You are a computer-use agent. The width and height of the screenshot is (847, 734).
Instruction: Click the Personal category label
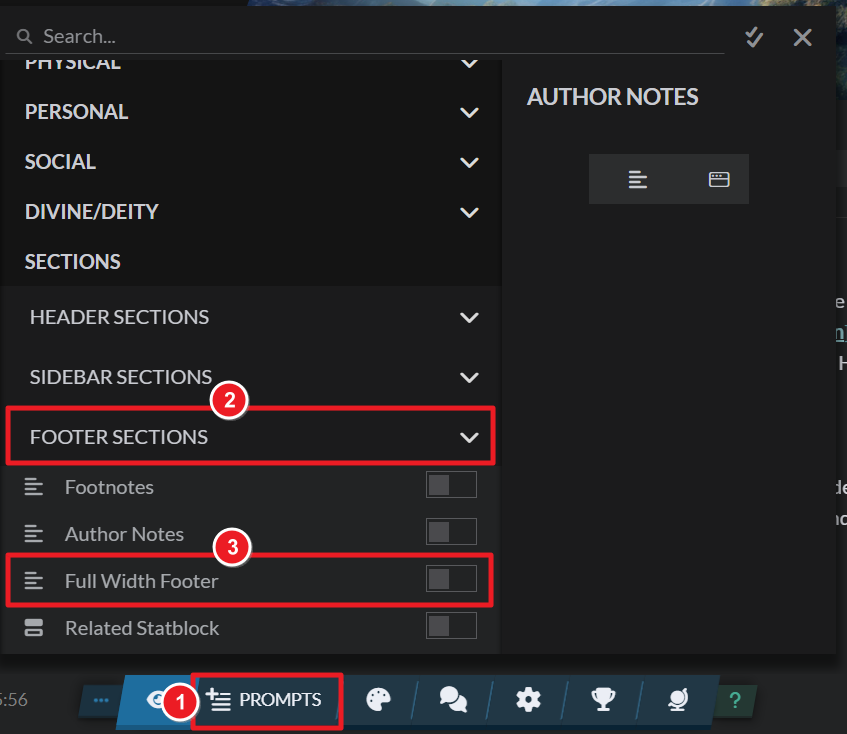coord(76,112)
